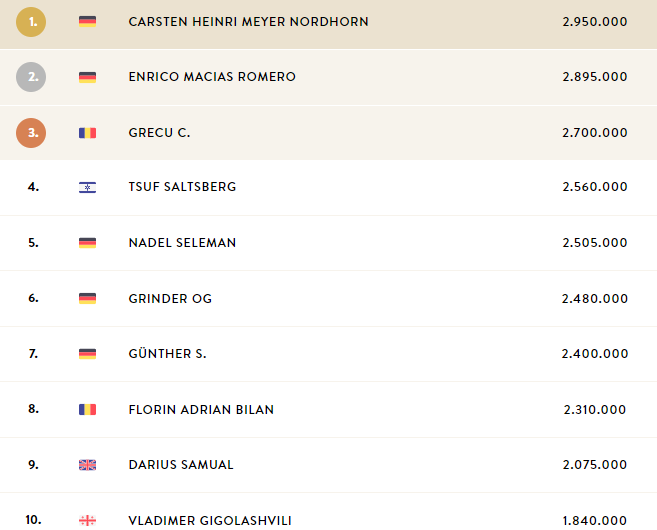Viewport: 657px width, 530px height.
Task: Click the 2.700.000 chip count
Action: coord(595,133)
